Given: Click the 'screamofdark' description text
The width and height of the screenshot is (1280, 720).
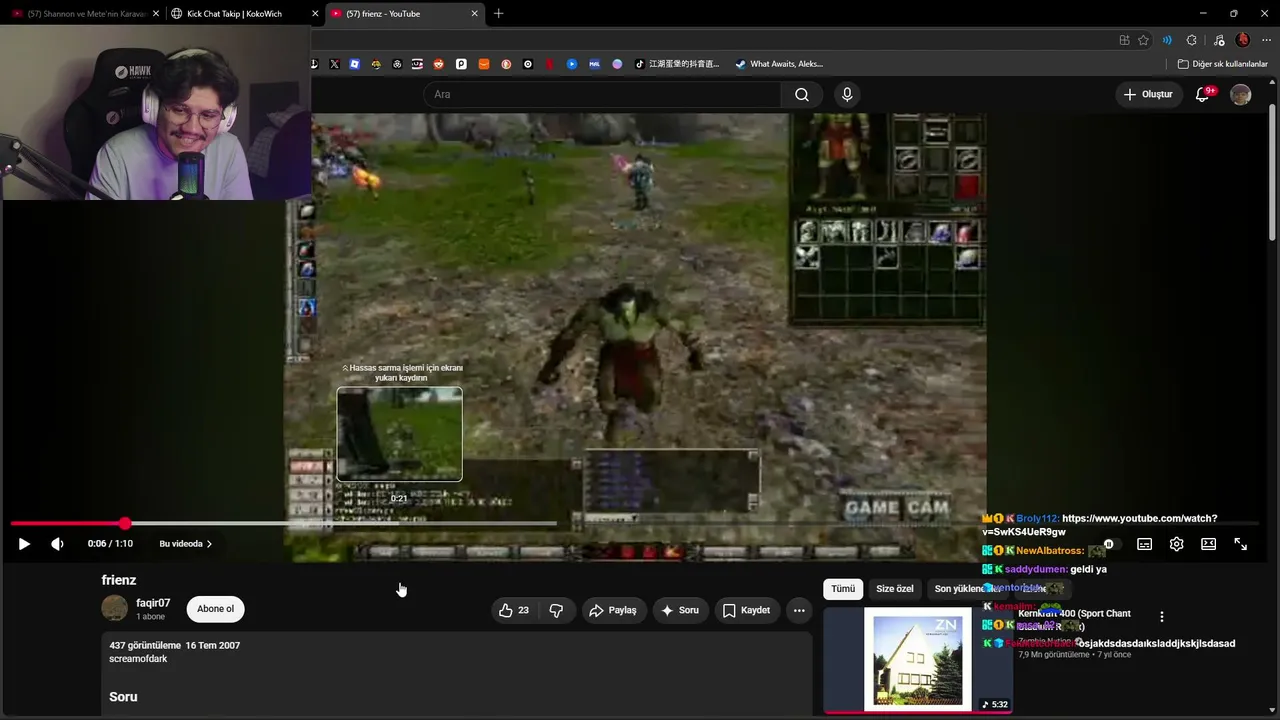Looking at the screenshot, I should tap(138, 659).
